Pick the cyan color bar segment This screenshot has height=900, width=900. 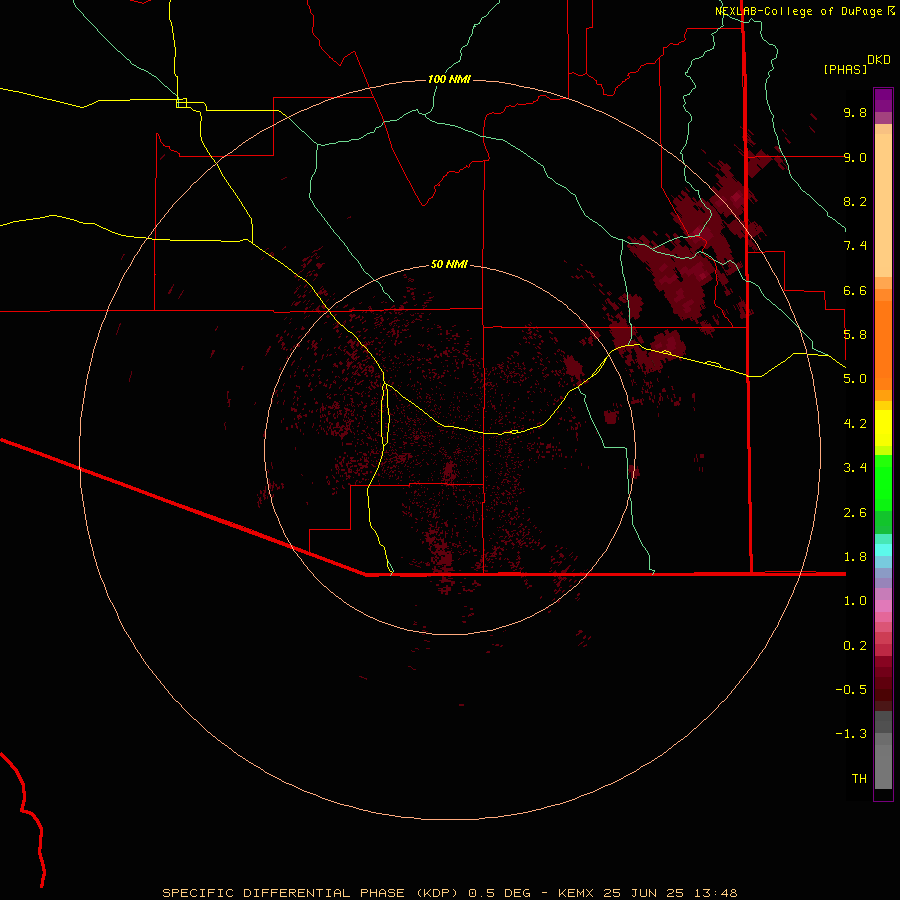pos(883,550)
